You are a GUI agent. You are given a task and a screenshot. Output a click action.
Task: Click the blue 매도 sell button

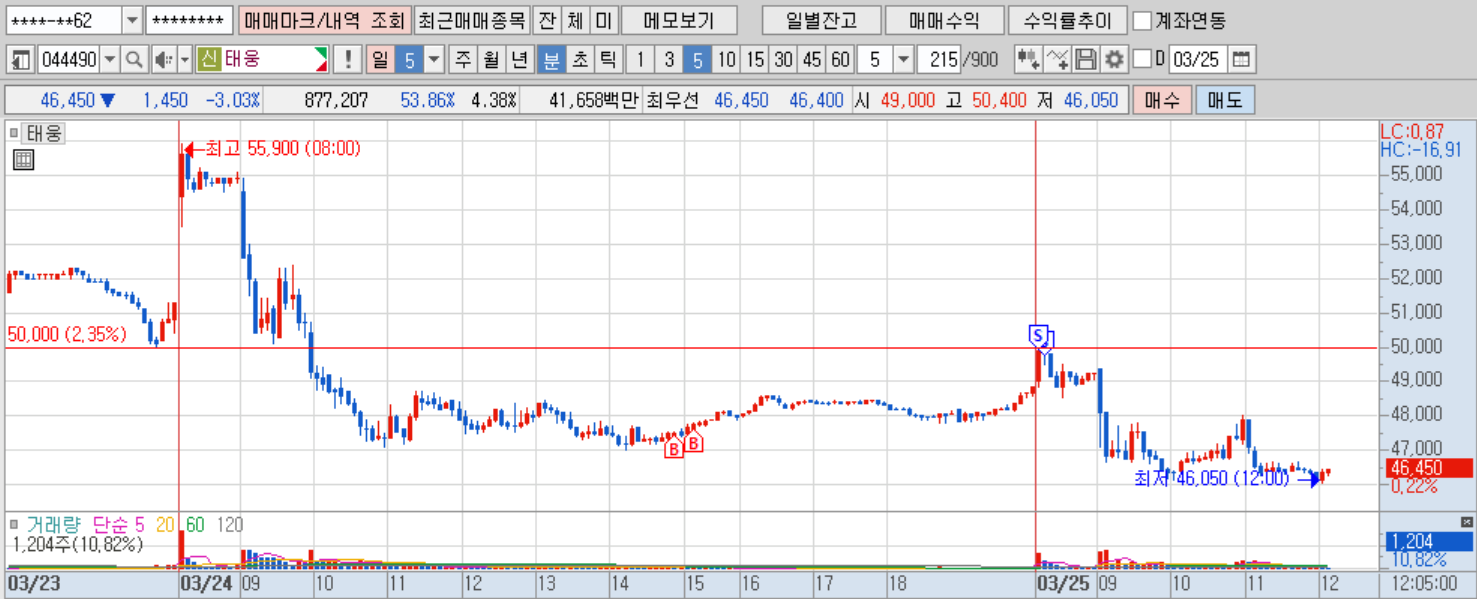click(x=1224, y=100)
